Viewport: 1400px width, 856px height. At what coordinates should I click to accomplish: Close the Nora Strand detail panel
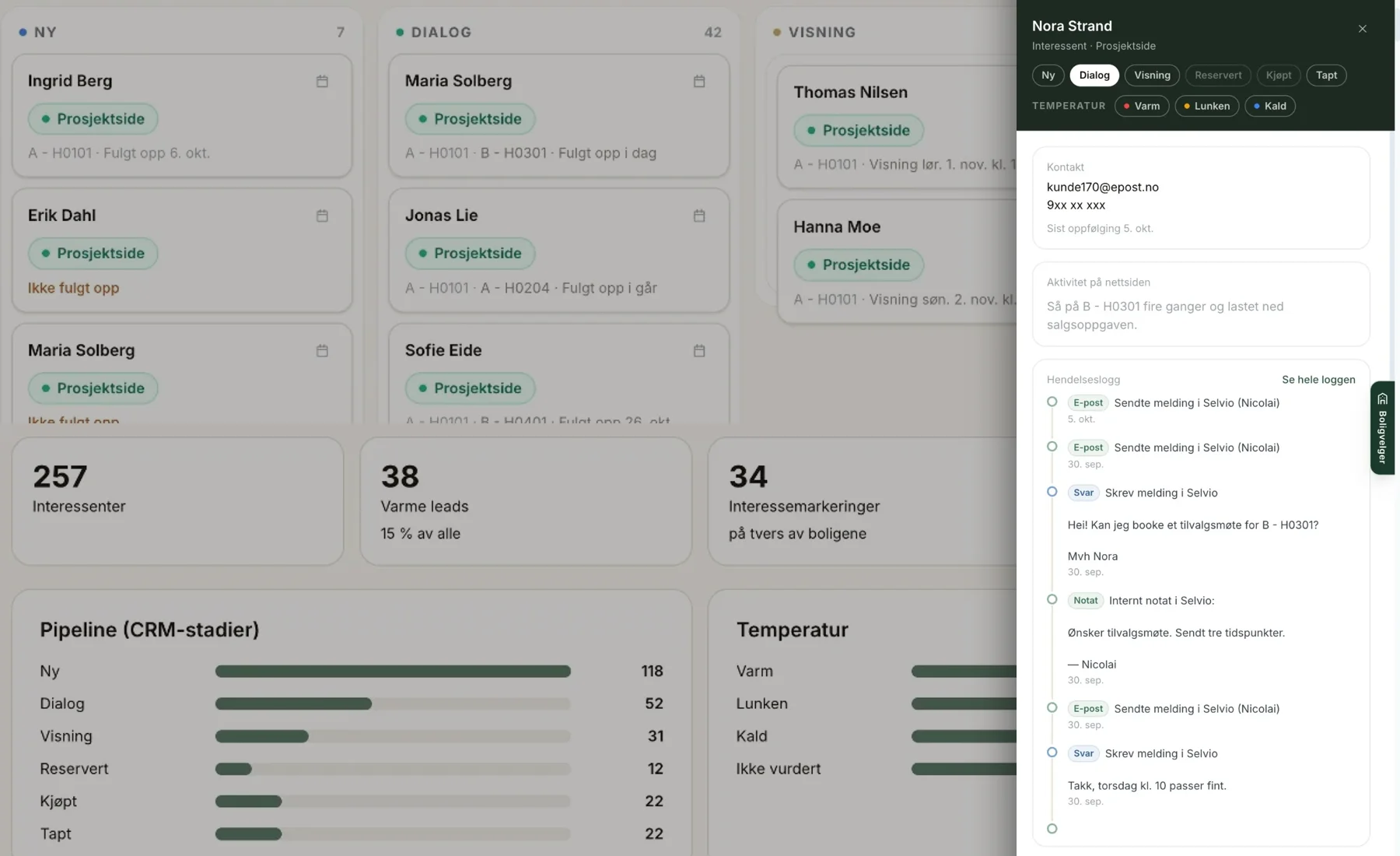pos(1363,29)
